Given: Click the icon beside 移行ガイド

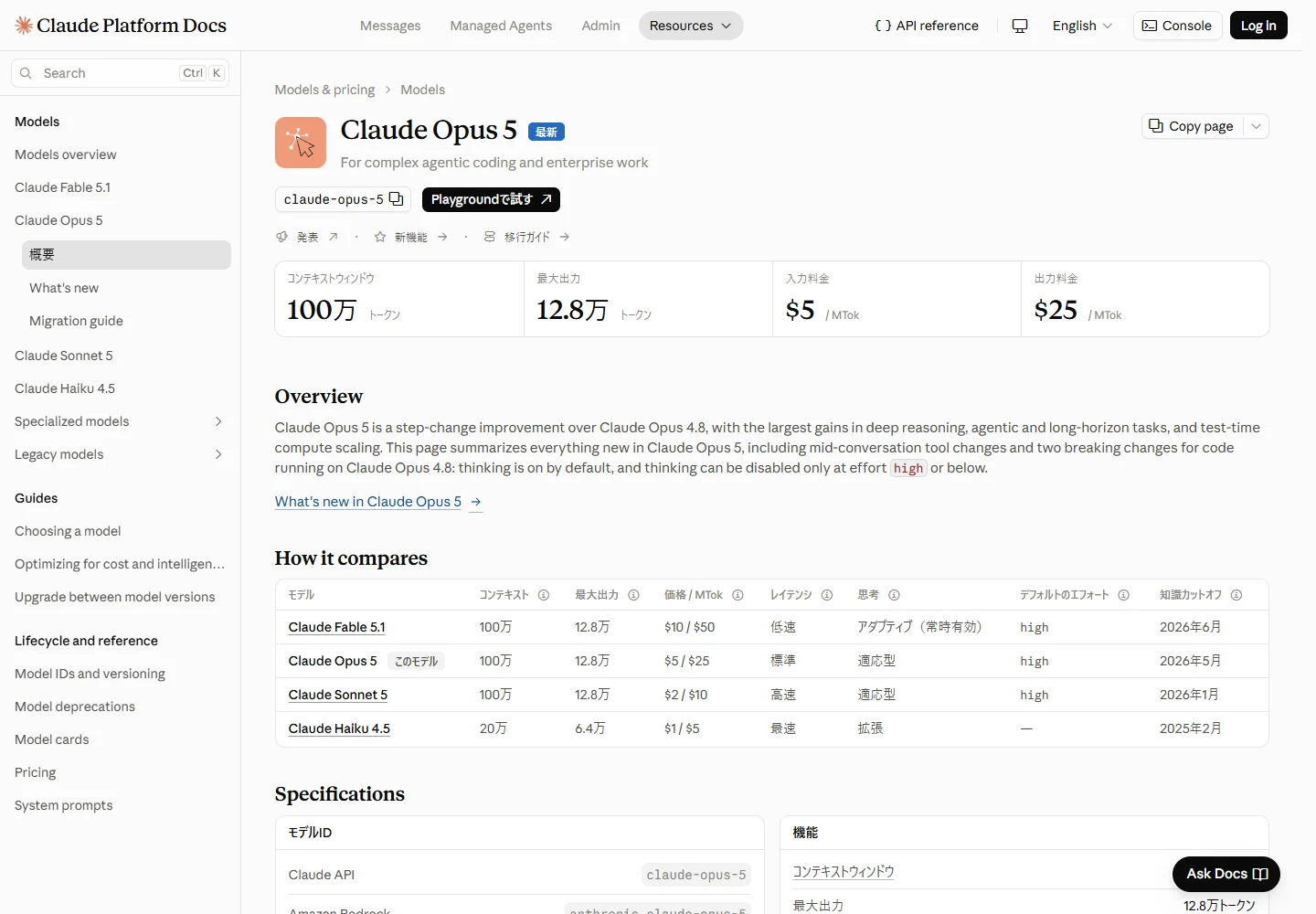Looking at the screenshot, I should [x=490, y=237].
